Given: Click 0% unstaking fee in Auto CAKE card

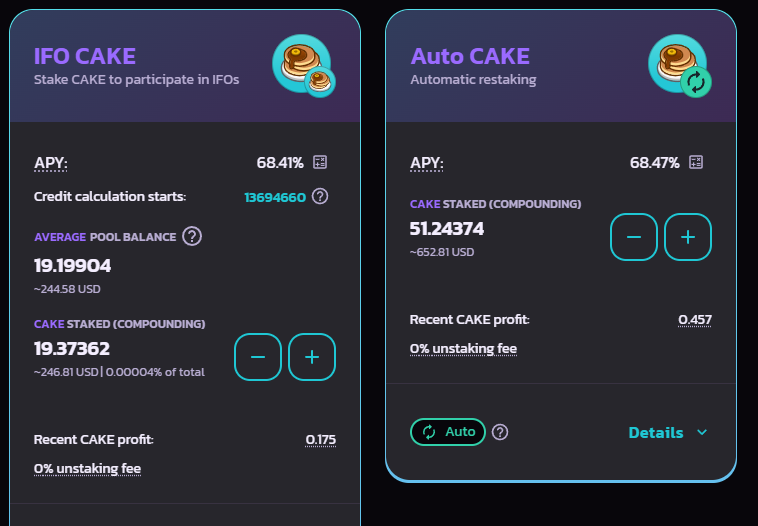Looking at the screenshot, I should (x=463, y=349).
